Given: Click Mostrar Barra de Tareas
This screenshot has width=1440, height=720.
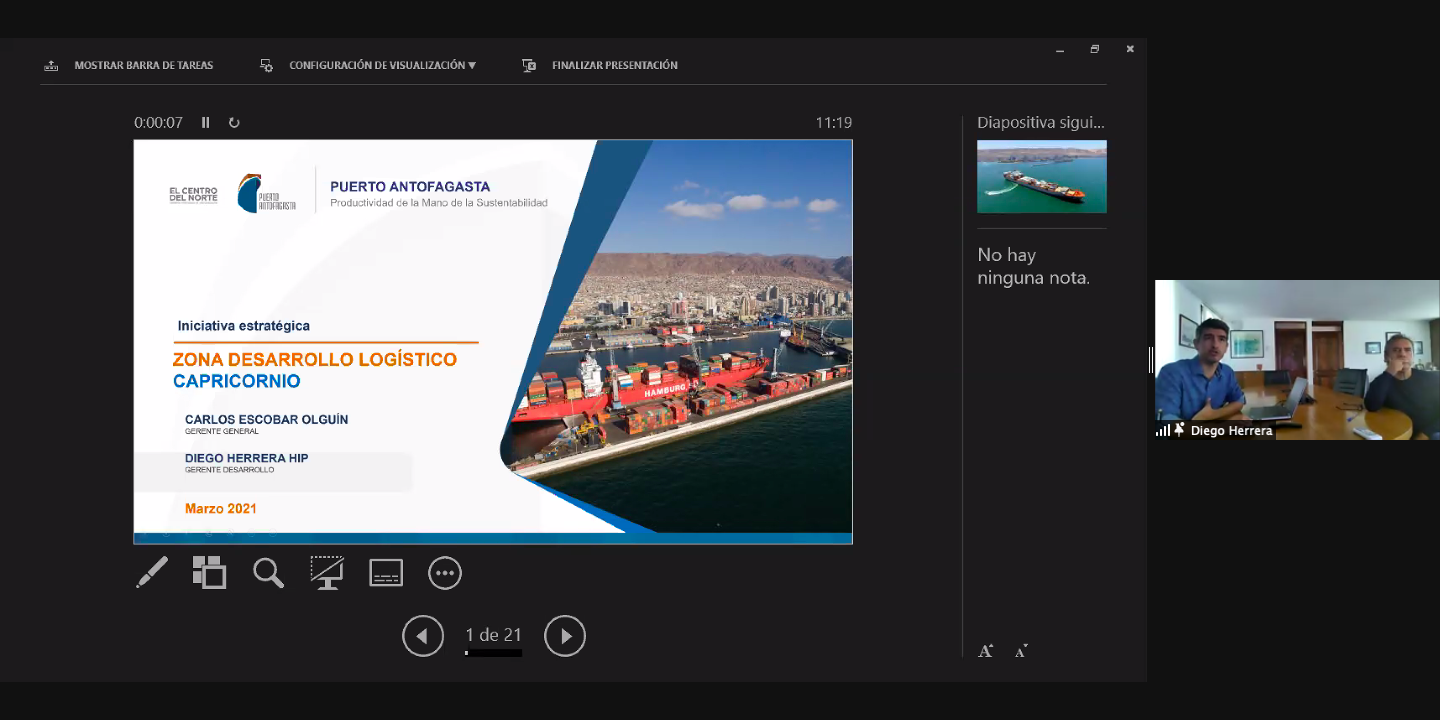Looking at the screenshot, I should (x=130, y=65).
